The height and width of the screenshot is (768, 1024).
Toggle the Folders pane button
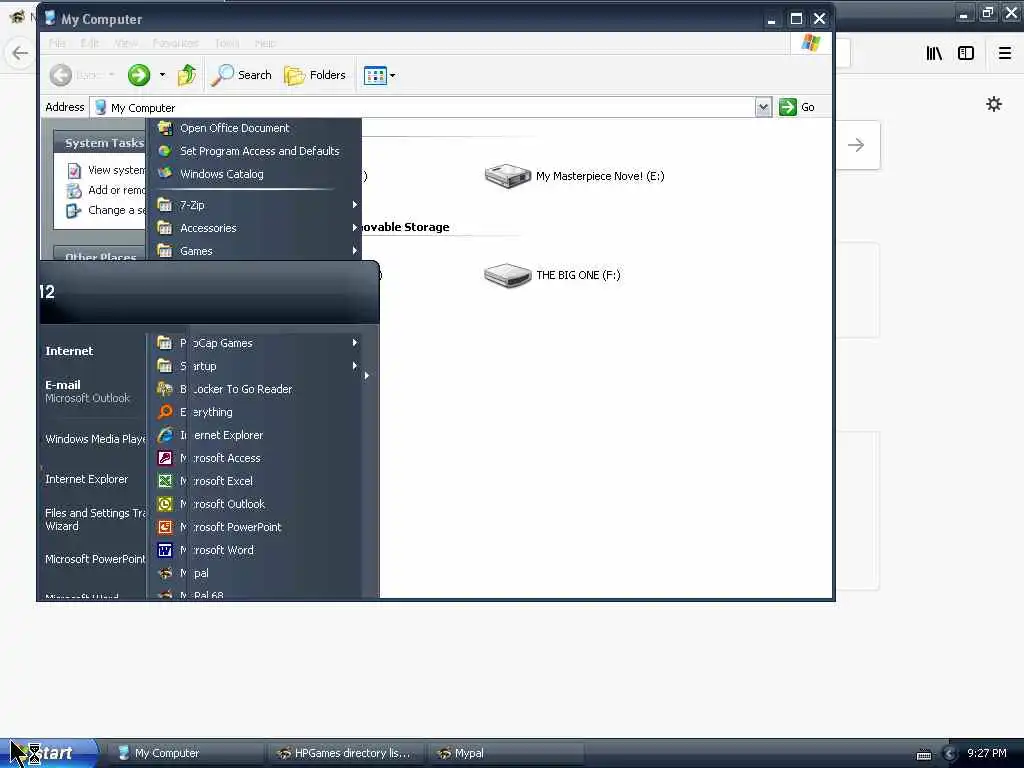click(315, 75)
